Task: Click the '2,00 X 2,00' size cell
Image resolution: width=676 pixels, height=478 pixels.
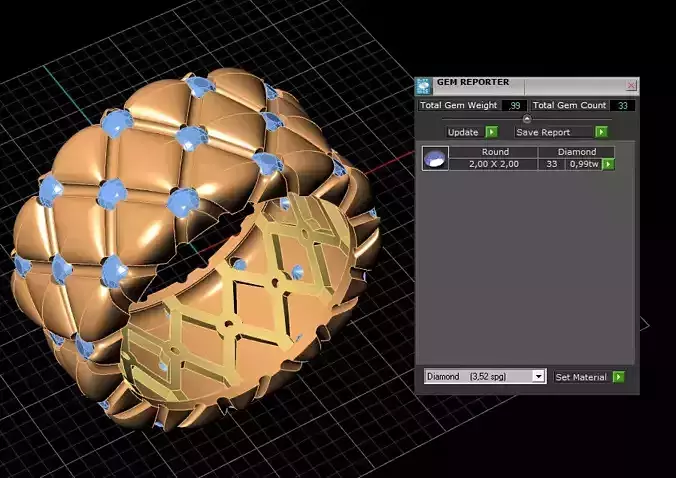Action: pos(494,164)
